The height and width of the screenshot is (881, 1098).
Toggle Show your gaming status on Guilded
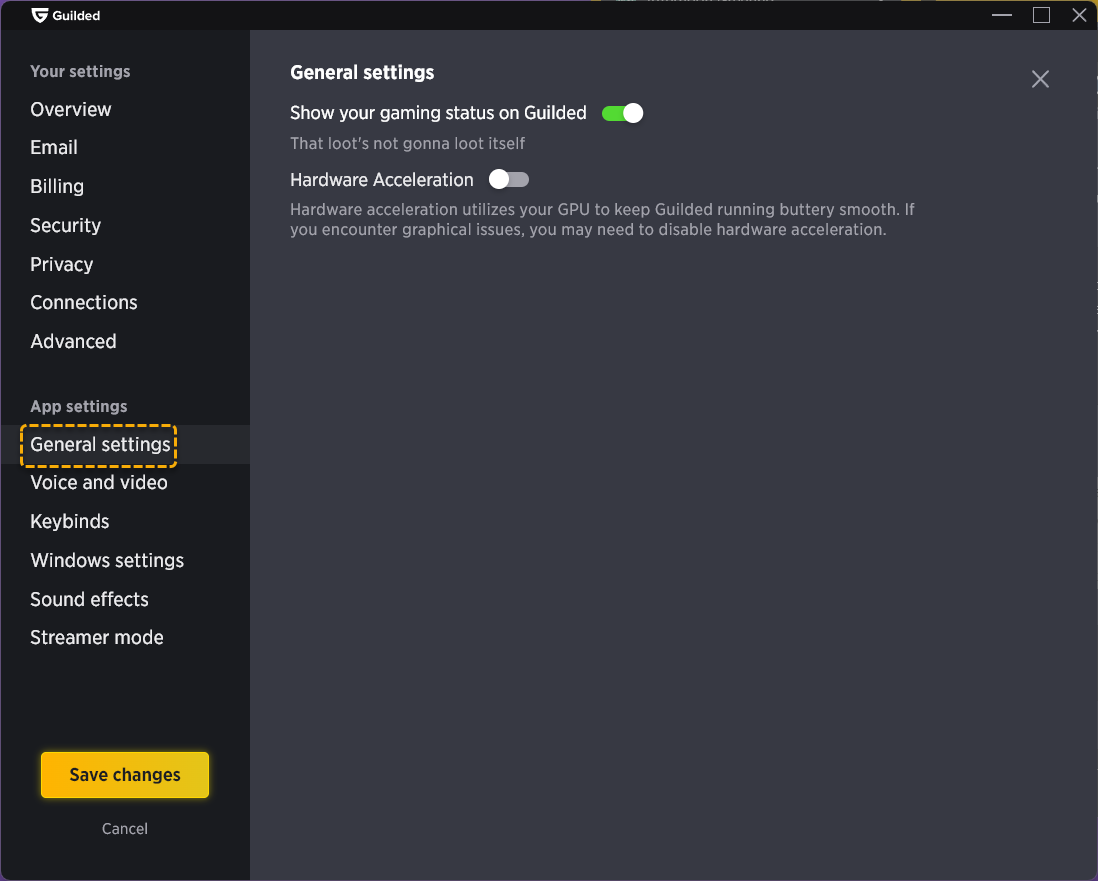622,113
